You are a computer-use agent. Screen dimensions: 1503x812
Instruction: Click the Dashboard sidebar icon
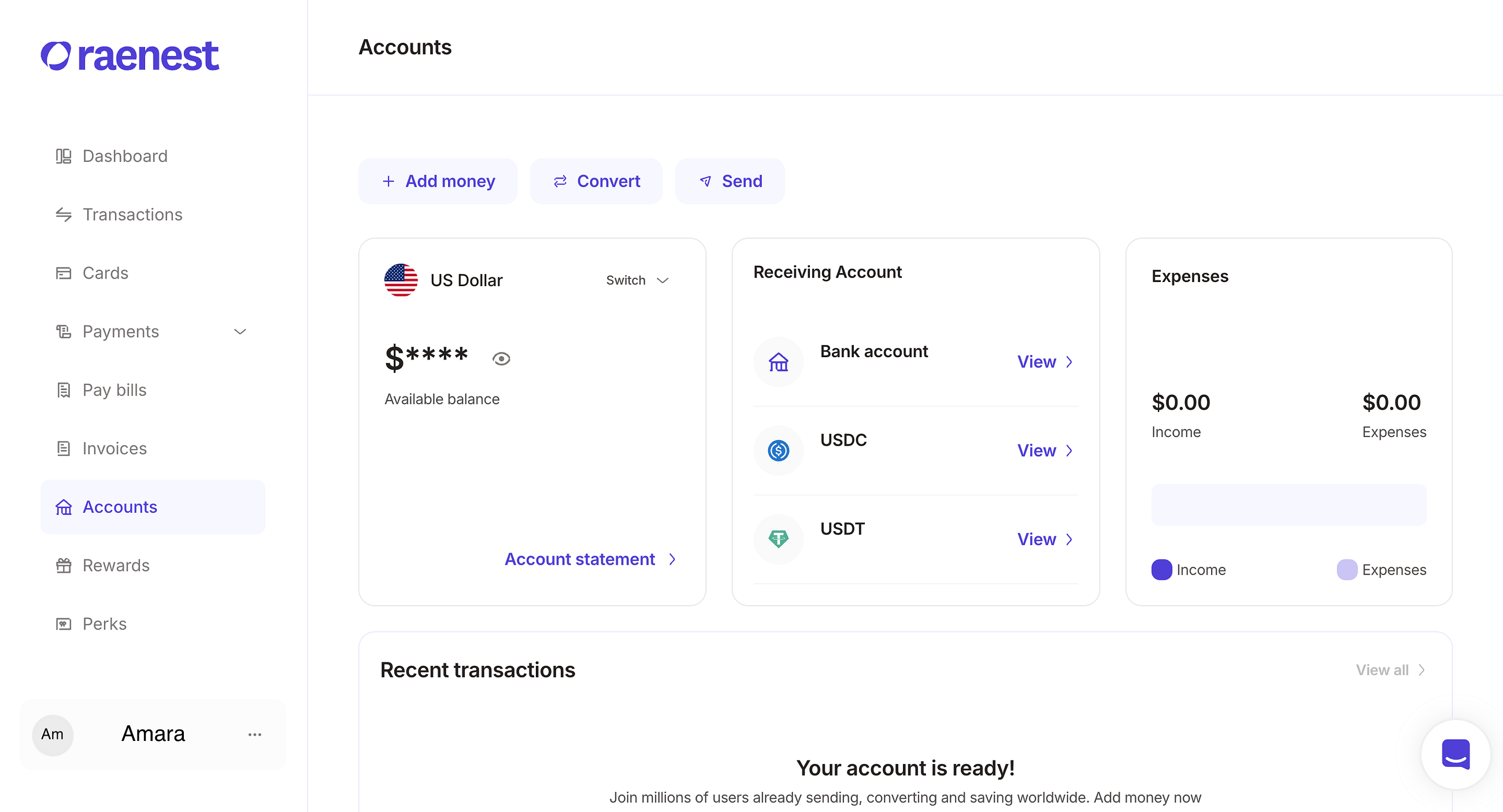[64, 157]
